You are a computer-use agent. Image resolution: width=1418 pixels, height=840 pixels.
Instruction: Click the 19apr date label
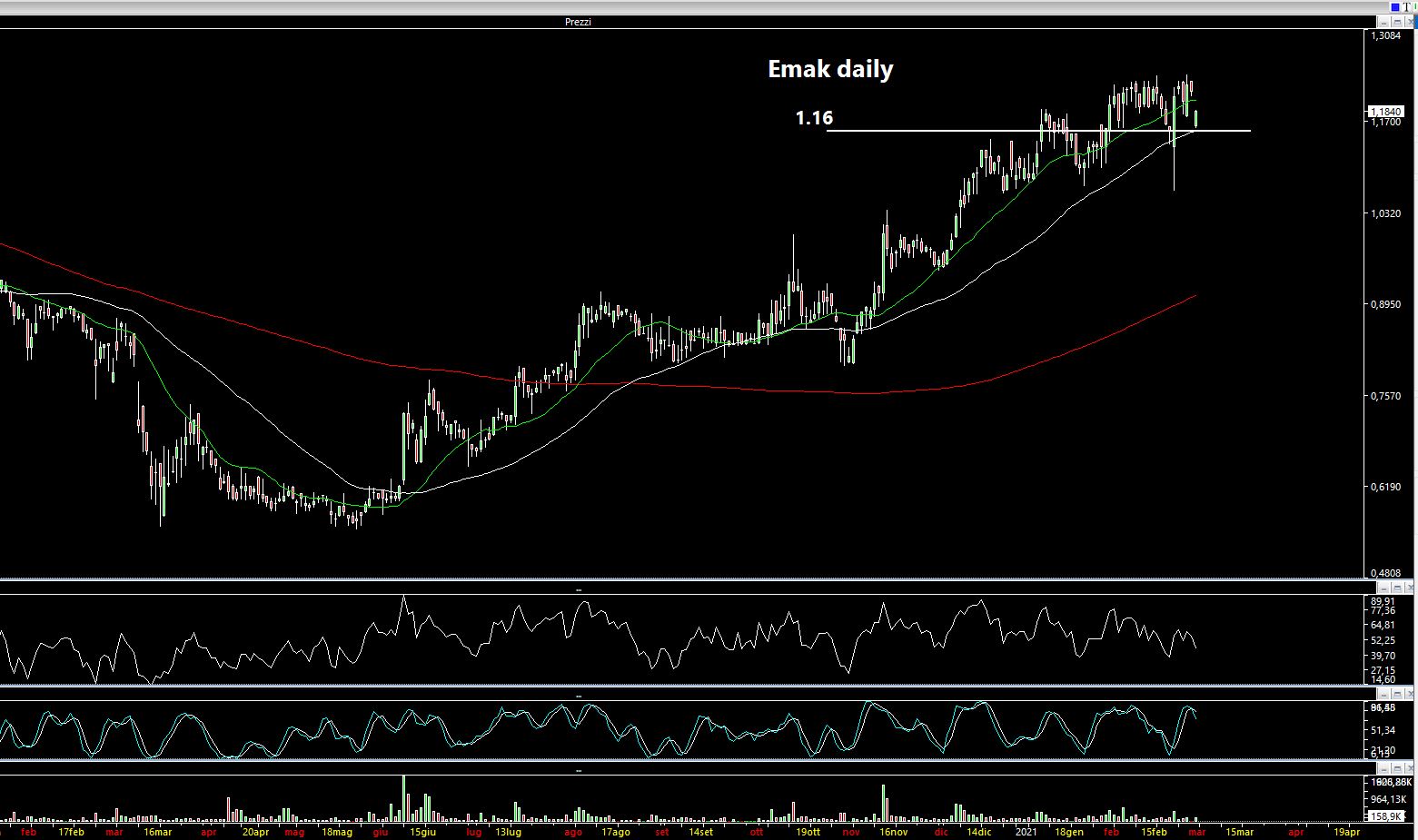point(1346,832)
